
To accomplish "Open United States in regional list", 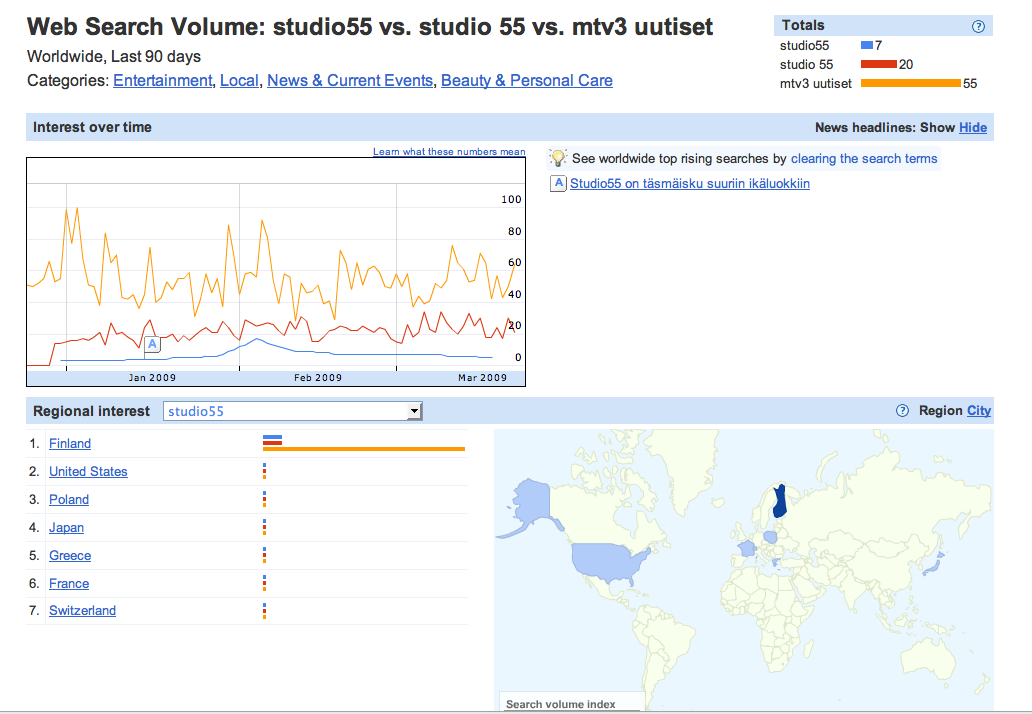I will [88, 472].
